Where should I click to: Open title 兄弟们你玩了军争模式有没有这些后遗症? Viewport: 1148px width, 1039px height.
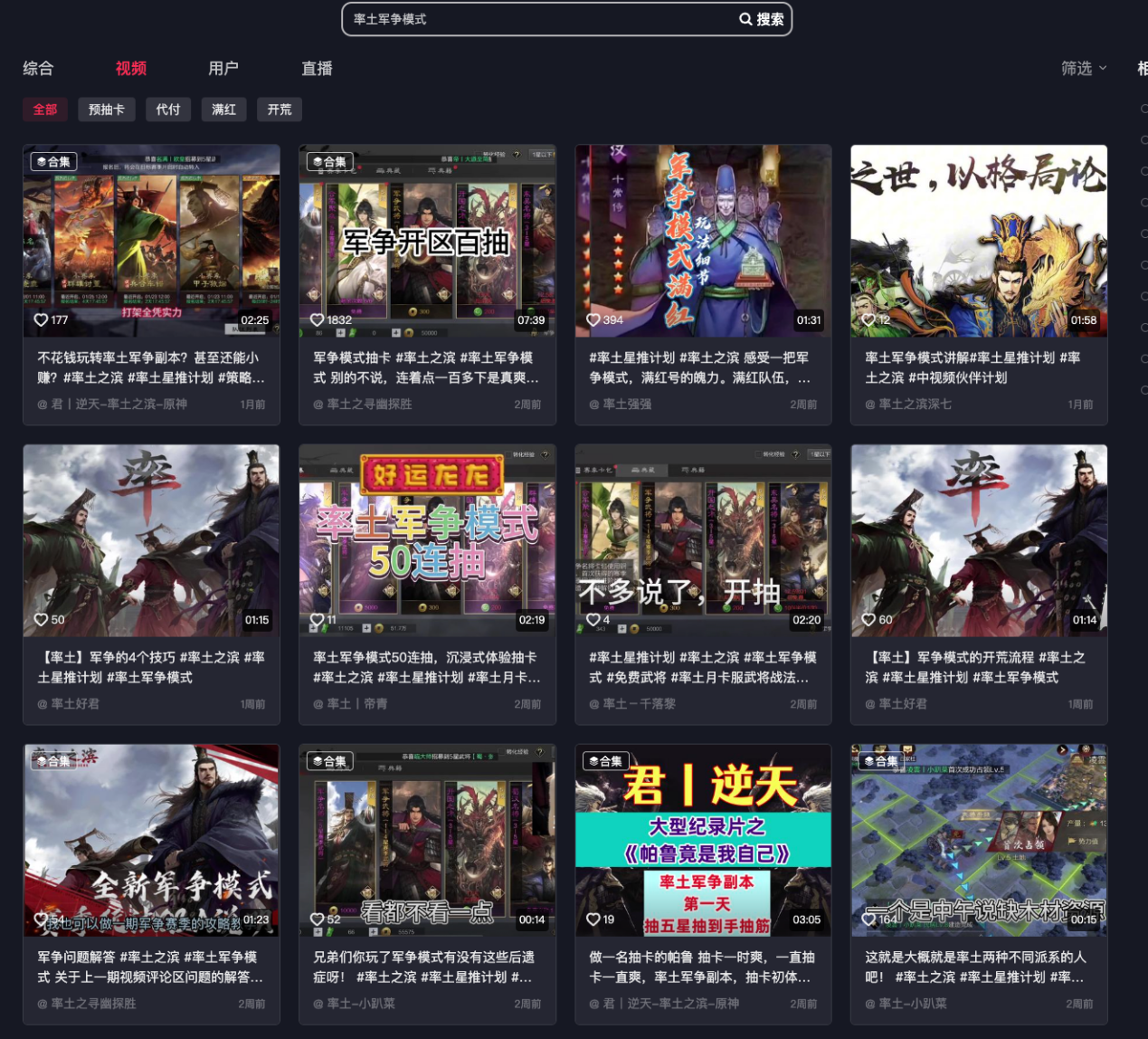tap(423, 967)
